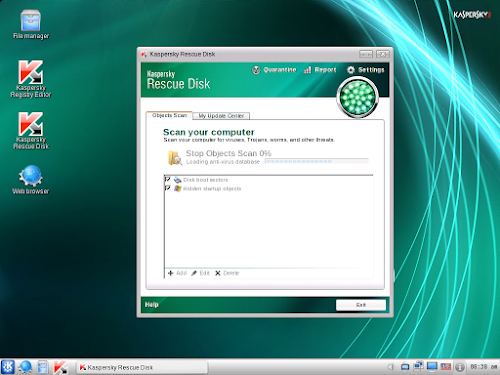Image resolution: width=500 pixels, height=375 pixels.
Task: Open the KDE start menu in taskbar
Action: pos(8,367)
